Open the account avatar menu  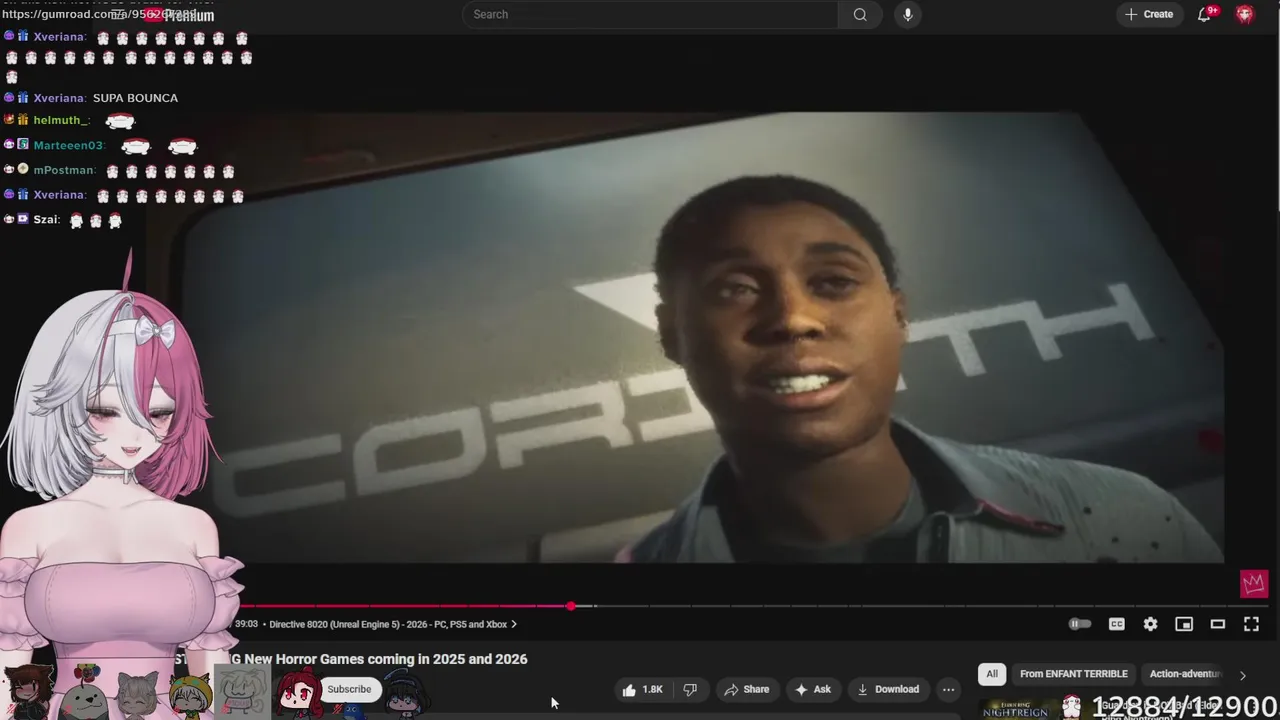tap(1244, 14)
